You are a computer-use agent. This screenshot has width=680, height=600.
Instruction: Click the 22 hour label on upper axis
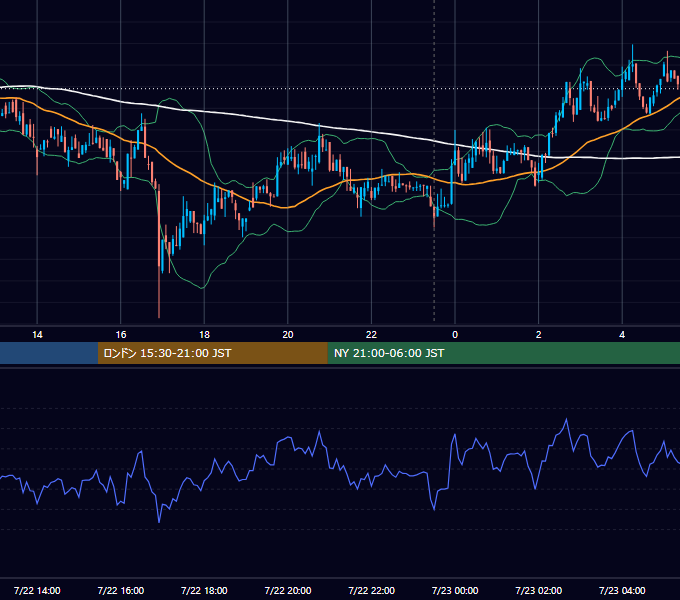click(371, 335)
